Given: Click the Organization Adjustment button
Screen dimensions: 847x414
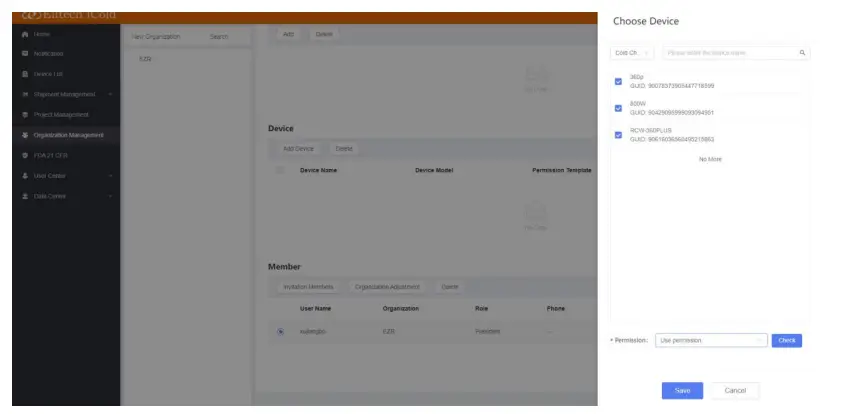Looking at the screenshot, I should point(387,287).
